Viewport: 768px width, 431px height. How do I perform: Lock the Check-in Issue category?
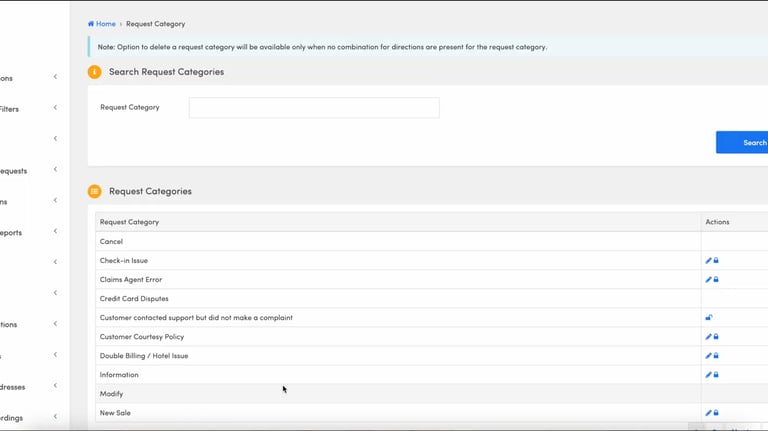[716, 261]
